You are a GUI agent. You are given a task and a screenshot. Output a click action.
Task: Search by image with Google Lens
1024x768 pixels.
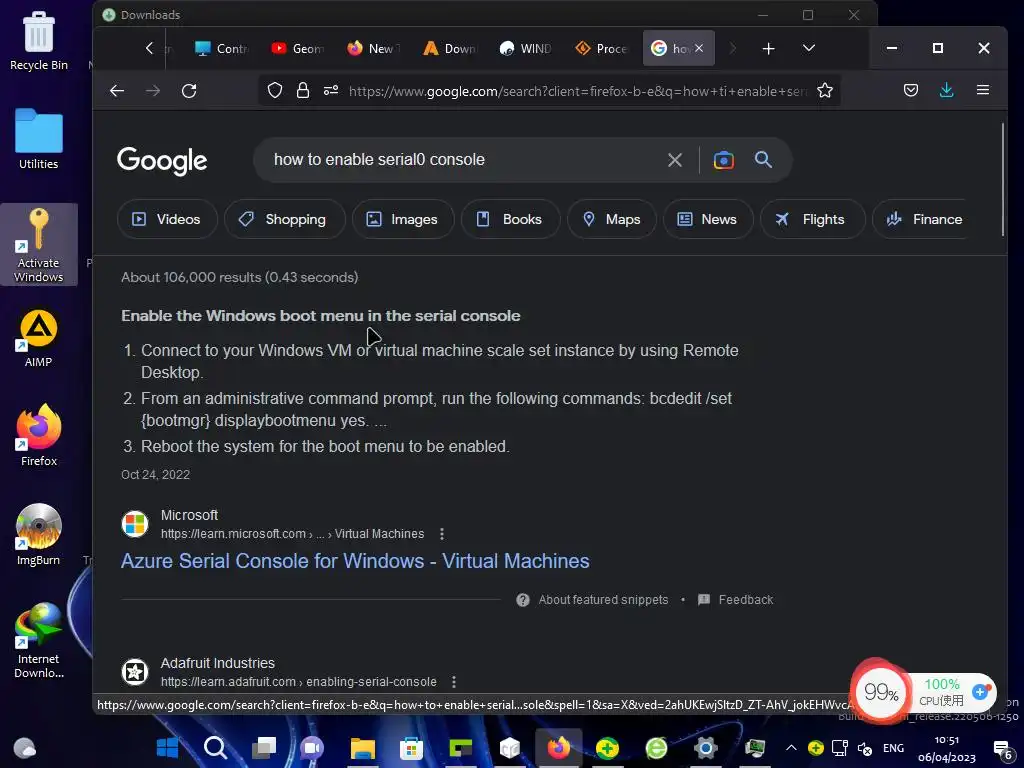pyautogui.click(x=724, y=160)
